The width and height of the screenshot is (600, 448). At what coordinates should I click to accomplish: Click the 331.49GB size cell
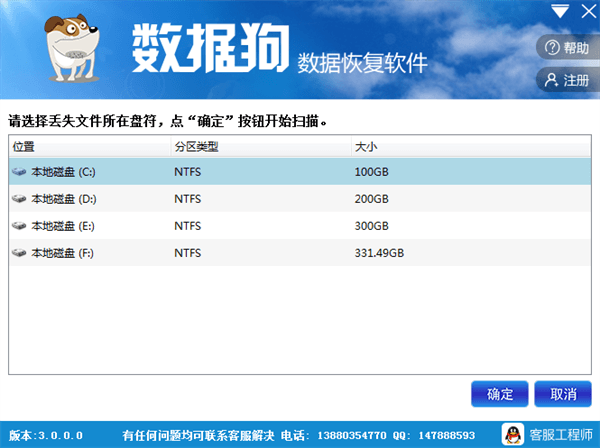tap(379, 253)
